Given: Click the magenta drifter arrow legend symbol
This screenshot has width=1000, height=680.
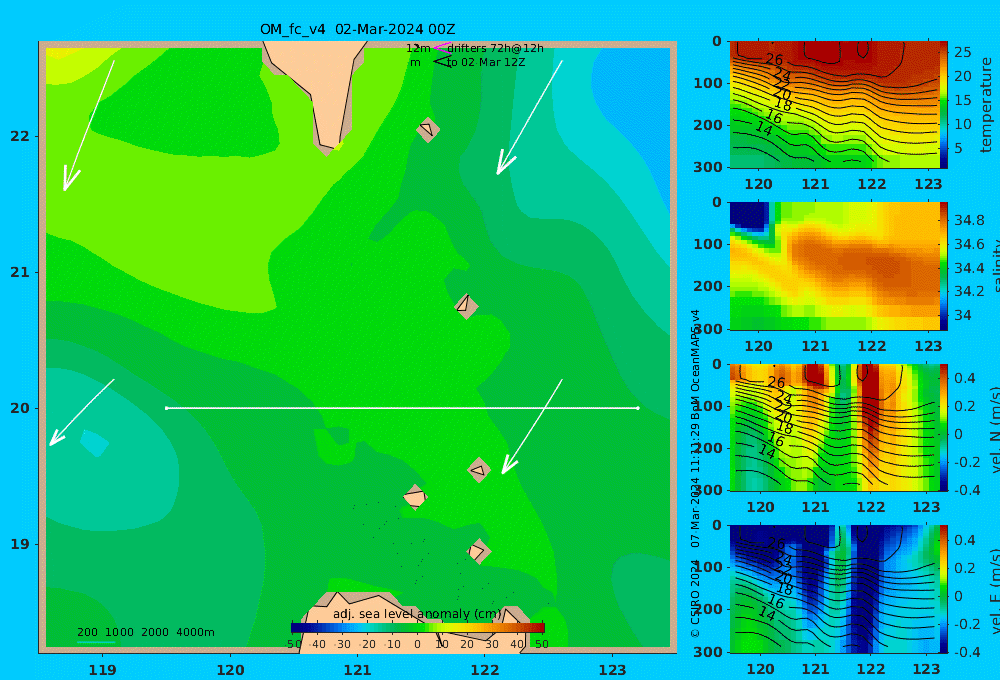Looking at the screenshot, I should tap(442, 47).
